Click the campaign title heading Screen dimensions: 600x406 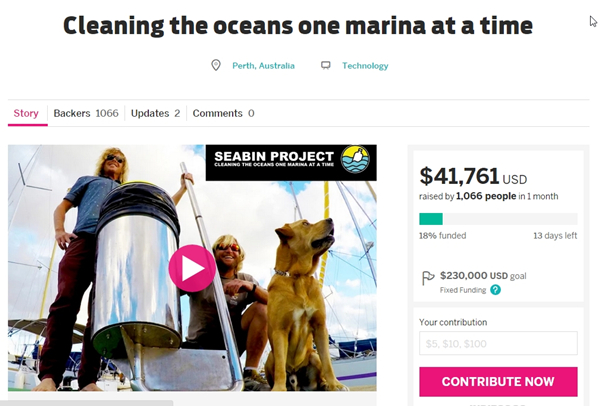298,26
